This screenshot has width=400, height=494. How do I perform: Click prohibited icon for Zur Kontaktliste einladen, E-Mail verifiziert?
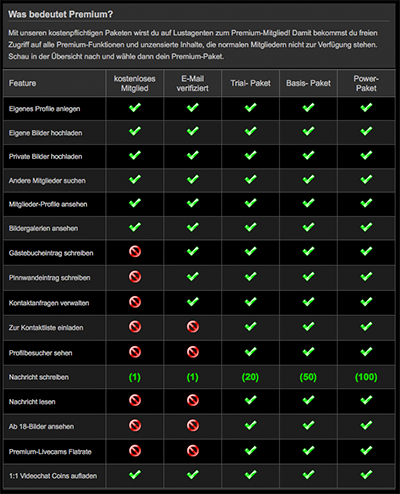[193, 327]
